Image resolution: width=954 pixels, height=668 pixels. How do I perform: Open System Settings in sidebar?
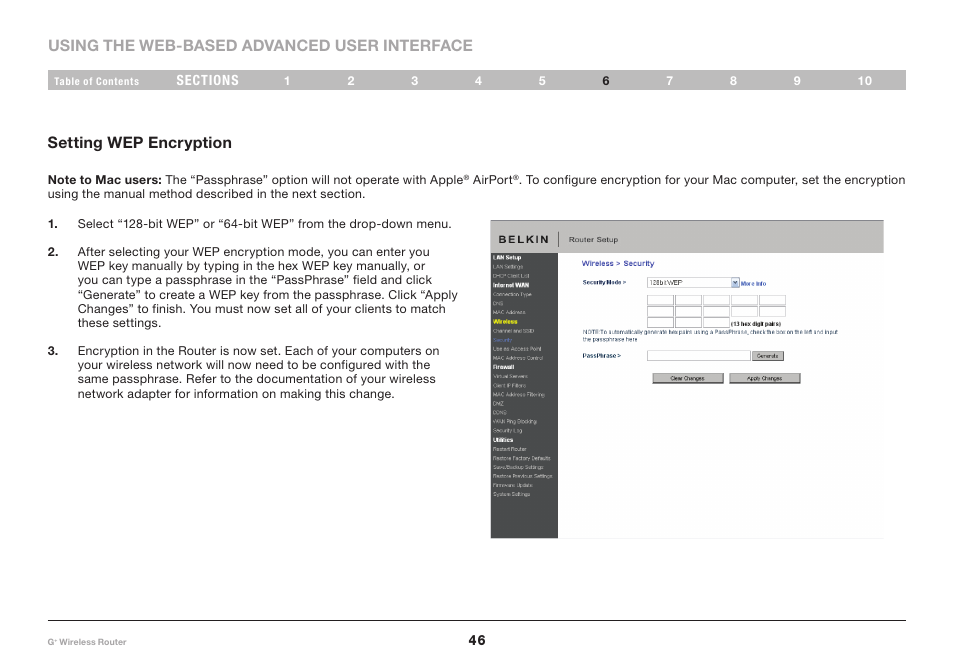[511, 495]
